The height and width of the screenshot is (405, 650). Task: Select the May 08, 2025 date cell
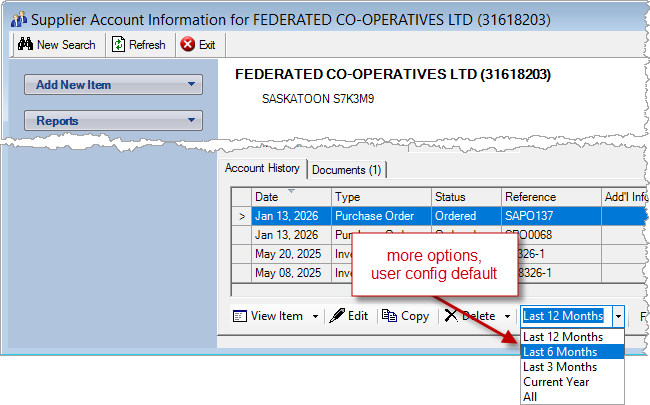pos(291,273)
